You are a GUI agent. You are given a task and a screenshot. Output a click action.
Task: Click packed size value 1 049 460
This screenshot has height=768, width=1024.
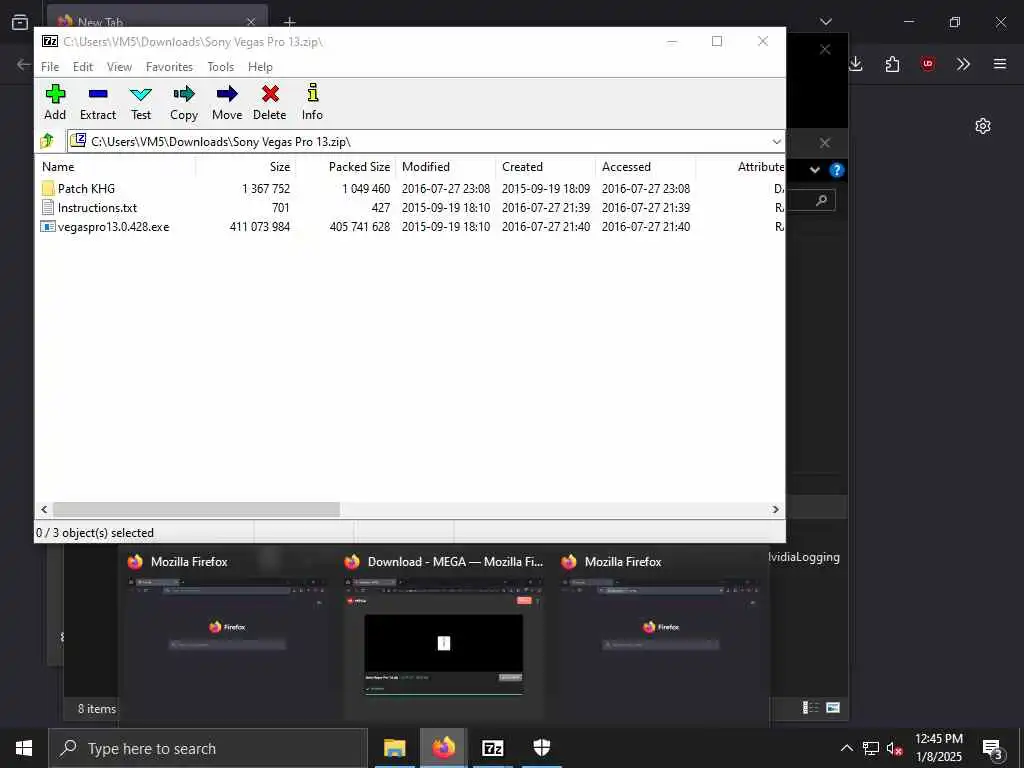(x=366, y=189)
